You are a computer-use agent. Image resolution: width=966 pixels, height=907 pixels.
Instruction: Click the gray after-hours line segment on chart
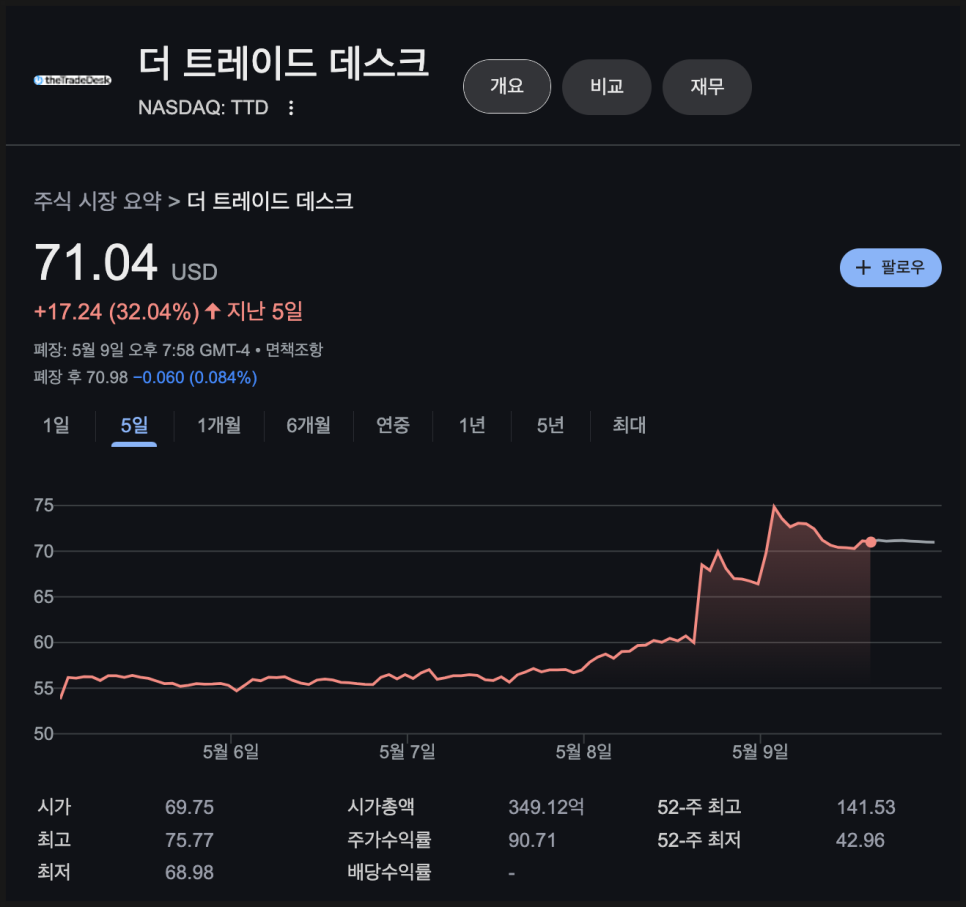905,541
